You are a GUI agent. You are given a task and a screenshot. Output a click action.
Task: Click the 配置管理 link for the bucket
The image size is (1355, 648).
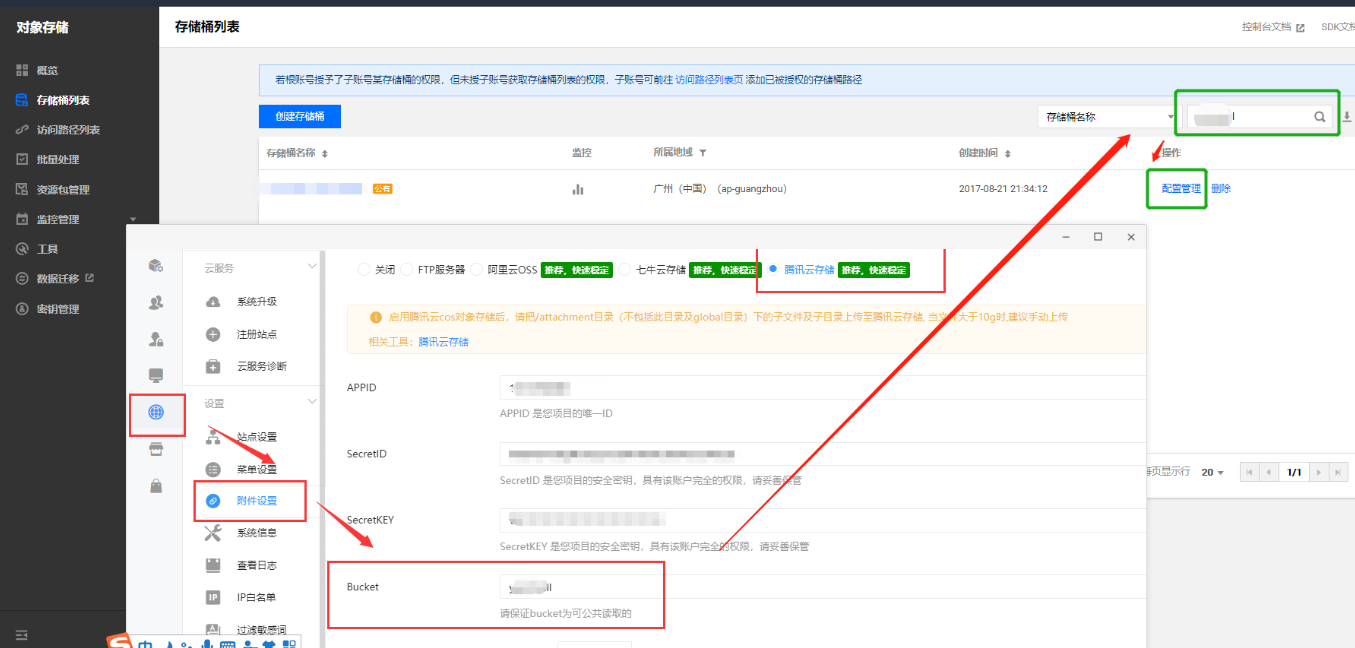point(1180,189)
